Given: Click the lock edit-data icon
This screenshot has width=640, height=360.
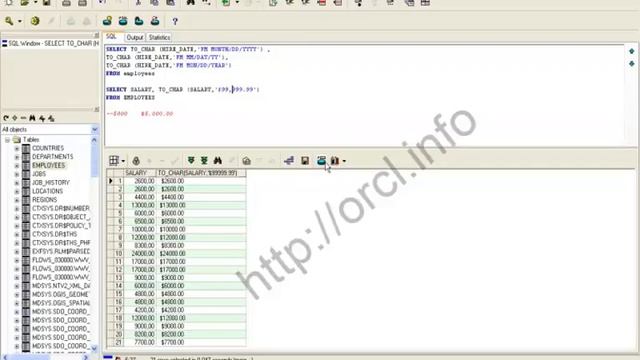Looking at the screenshot, I should tap(136, 160).
